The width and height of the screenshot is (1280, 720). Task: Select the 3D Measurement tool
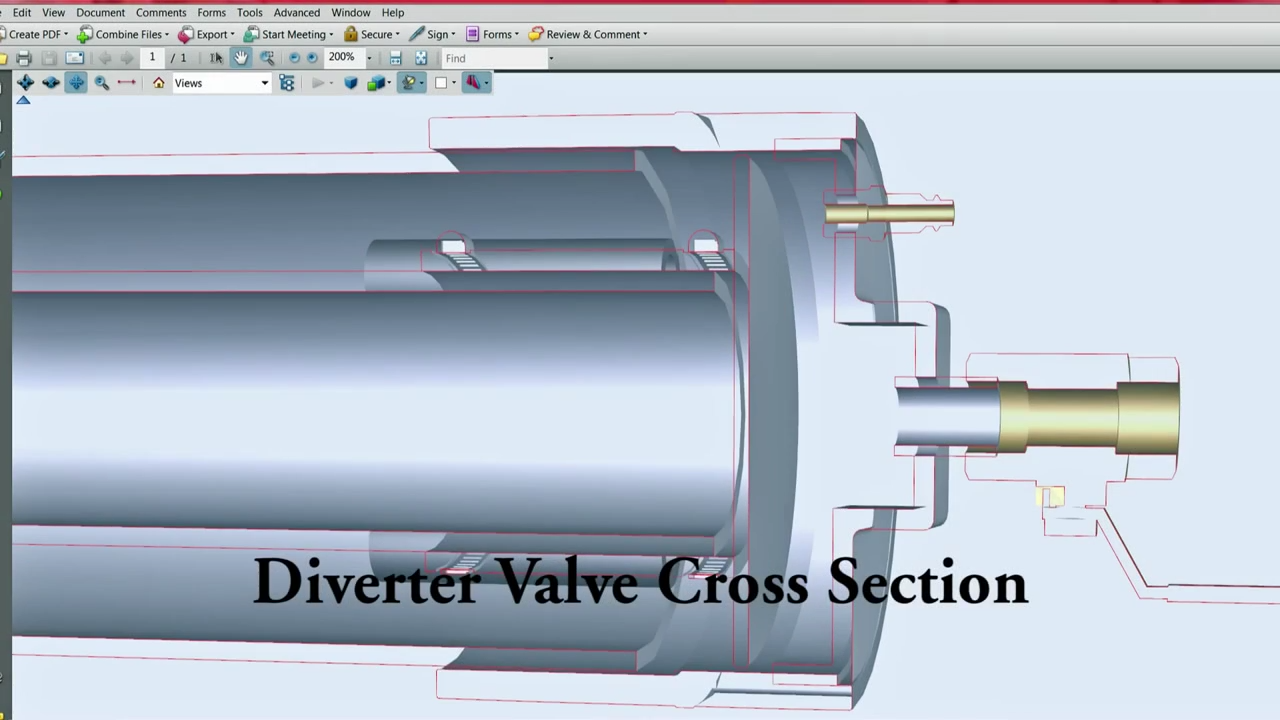pyautogui.click(x=127, y=83)
